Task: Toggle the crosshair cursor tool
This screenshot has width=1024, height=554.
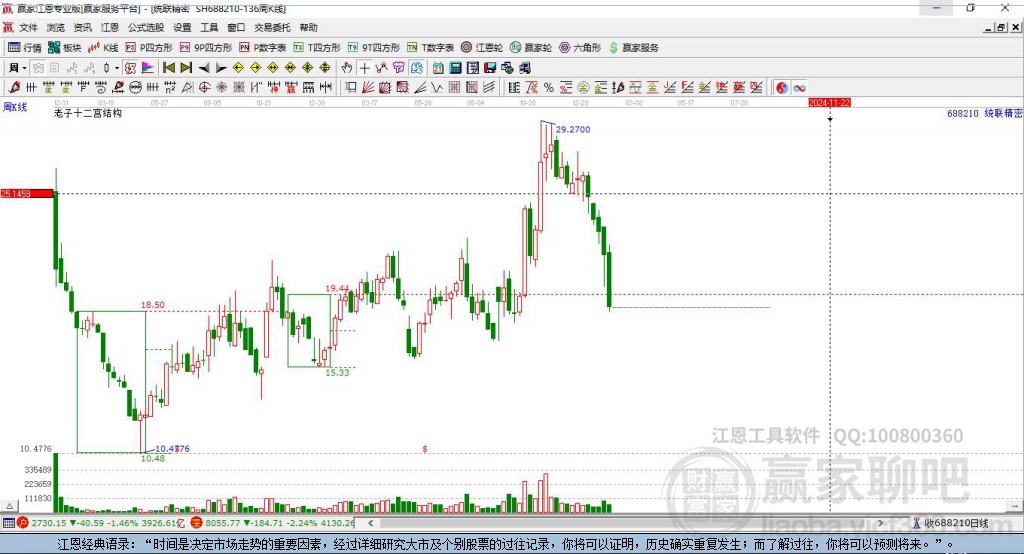Action: [364, 67]
